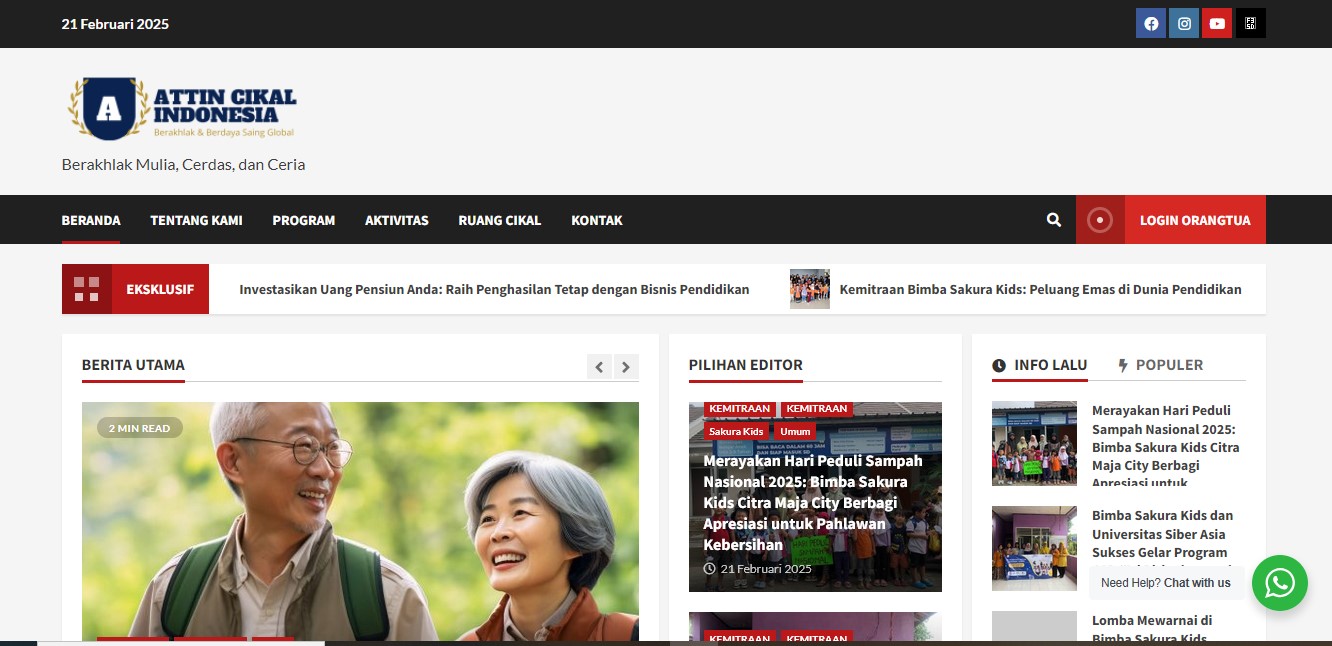Click the Attin Cikal Indonesia logo
Screen dimensions: 1332x646
[x=183, y=108]
